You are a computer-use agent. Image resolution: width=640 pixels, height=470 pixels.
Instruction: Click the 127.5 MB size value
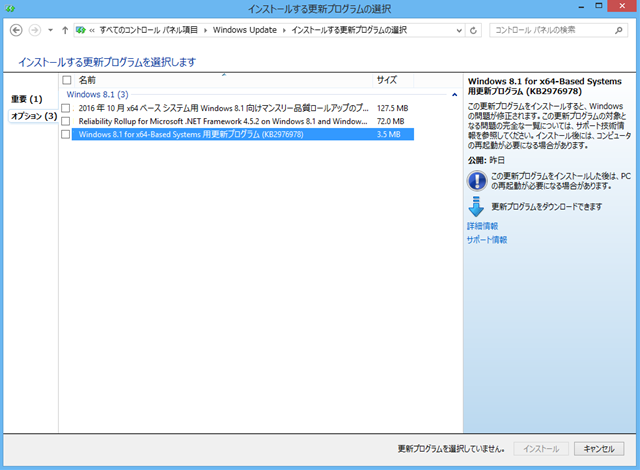click(x=392, y=108)
